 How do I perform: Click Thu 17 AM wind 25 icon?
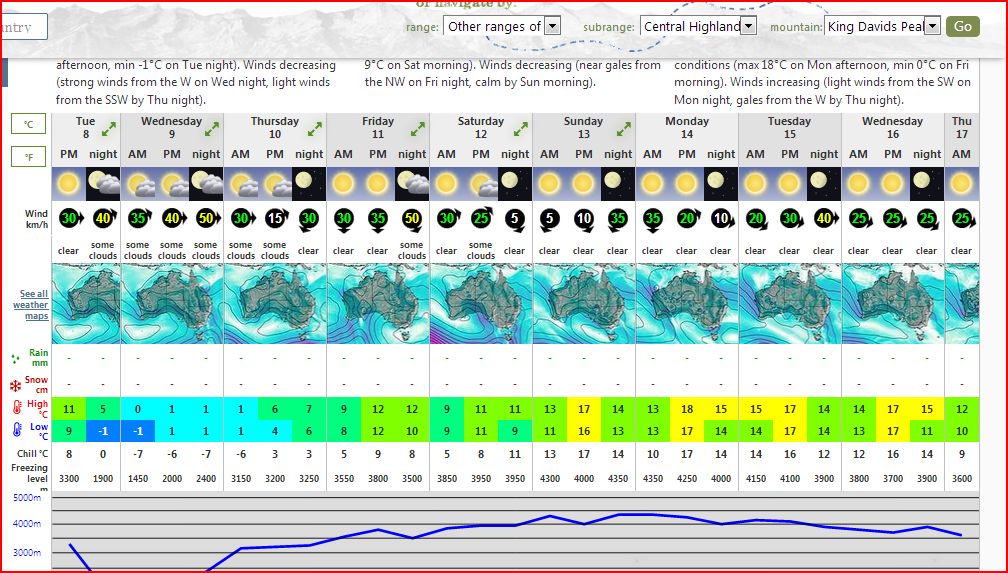(962, 219)
